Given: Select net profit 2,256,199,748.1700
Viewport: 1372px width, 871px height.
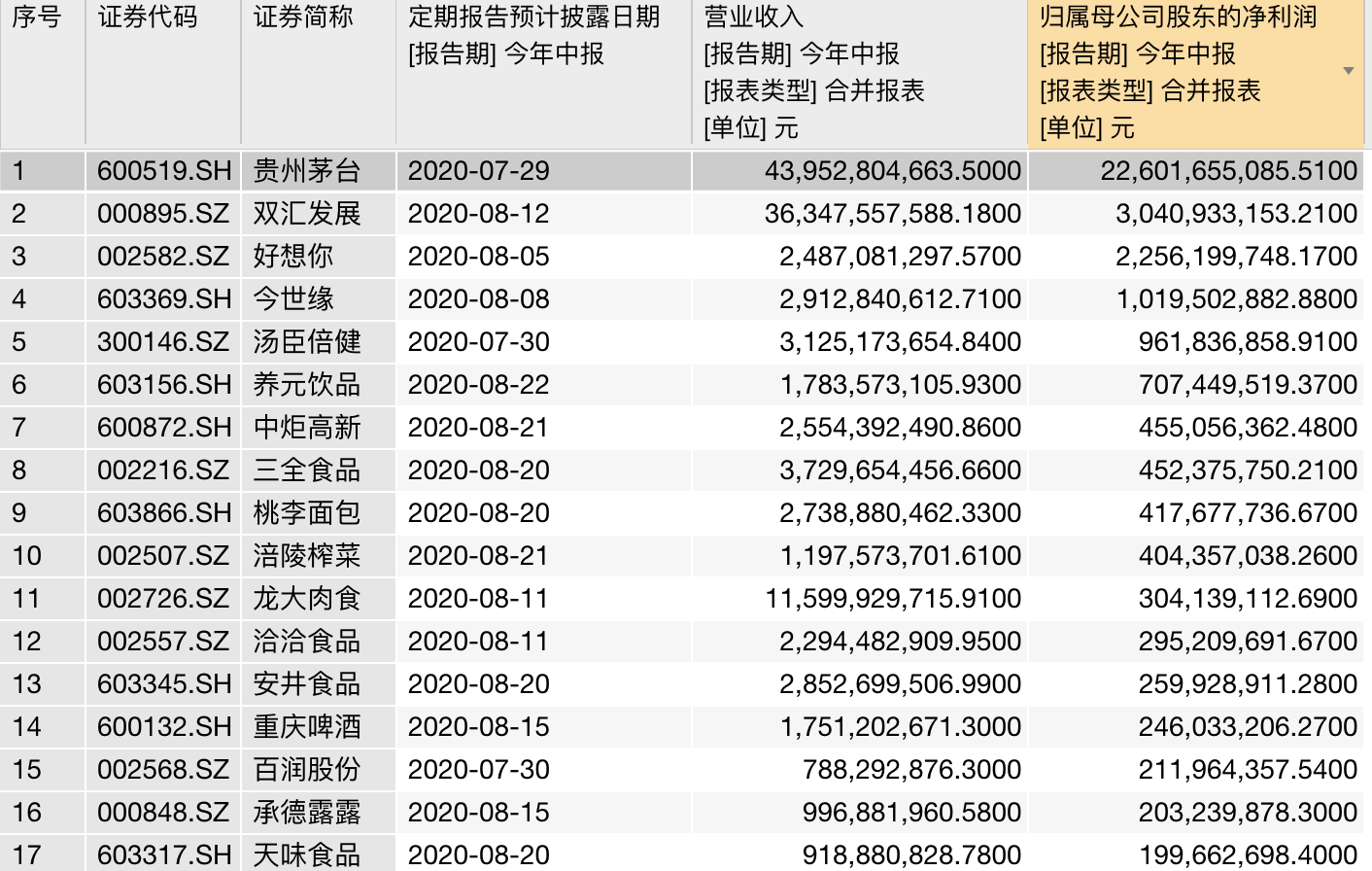Looking at the screenshot, I should point(1237,257).
